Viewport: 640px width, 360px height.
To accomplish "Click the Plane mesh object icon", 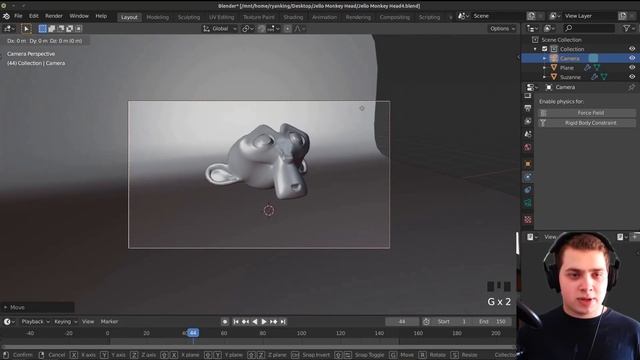I will pos(554,67).
